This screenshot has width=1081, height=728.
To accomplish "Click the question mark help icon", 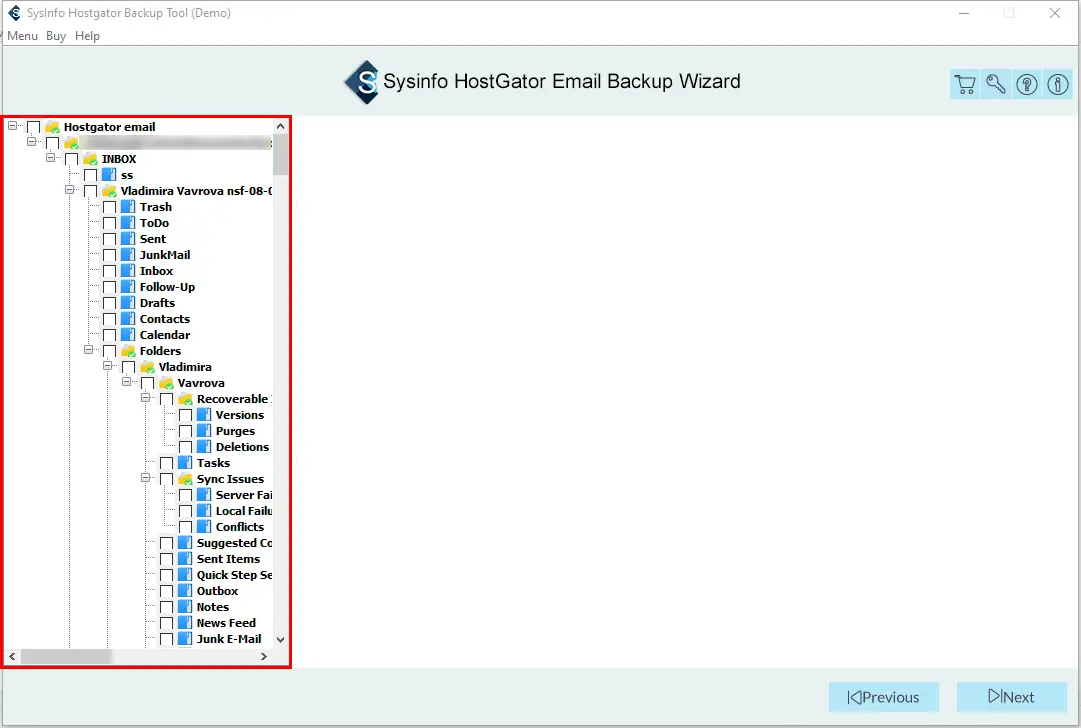I will [x=1027, y=85].
